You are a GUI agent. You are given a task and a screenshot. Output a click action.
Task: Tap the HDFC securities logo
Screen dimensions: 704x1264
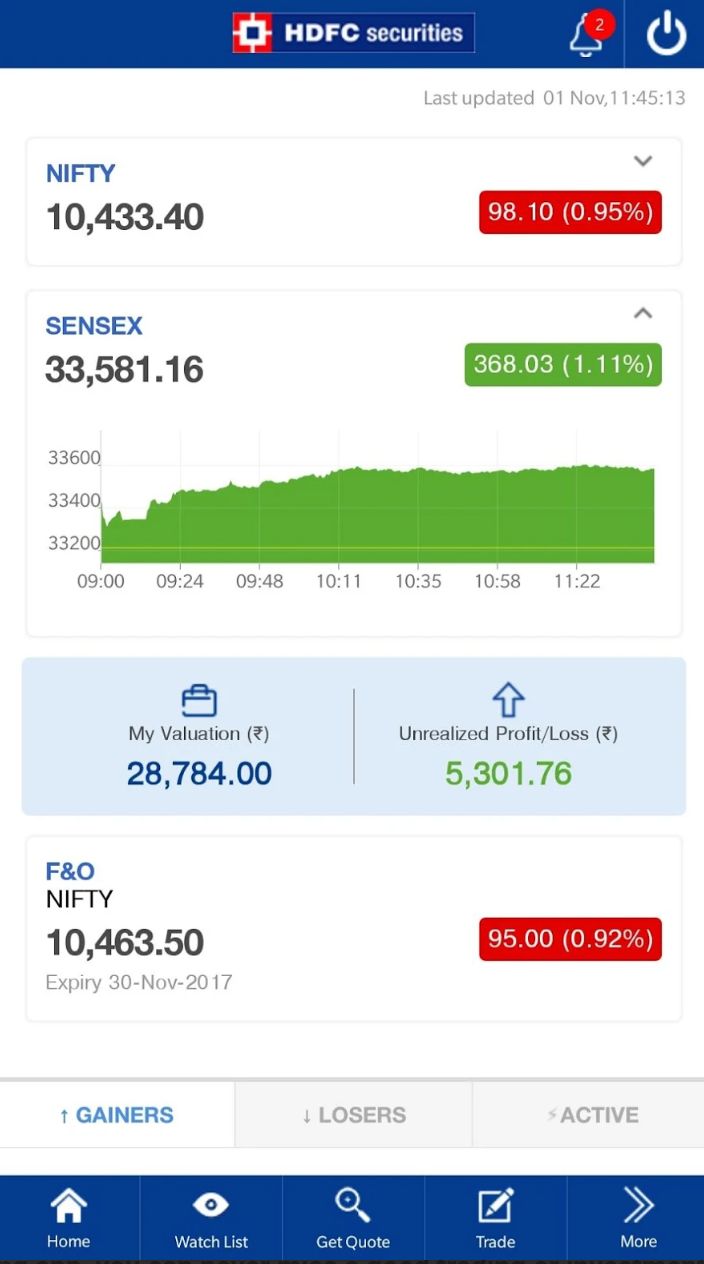[x=353, y=33]
